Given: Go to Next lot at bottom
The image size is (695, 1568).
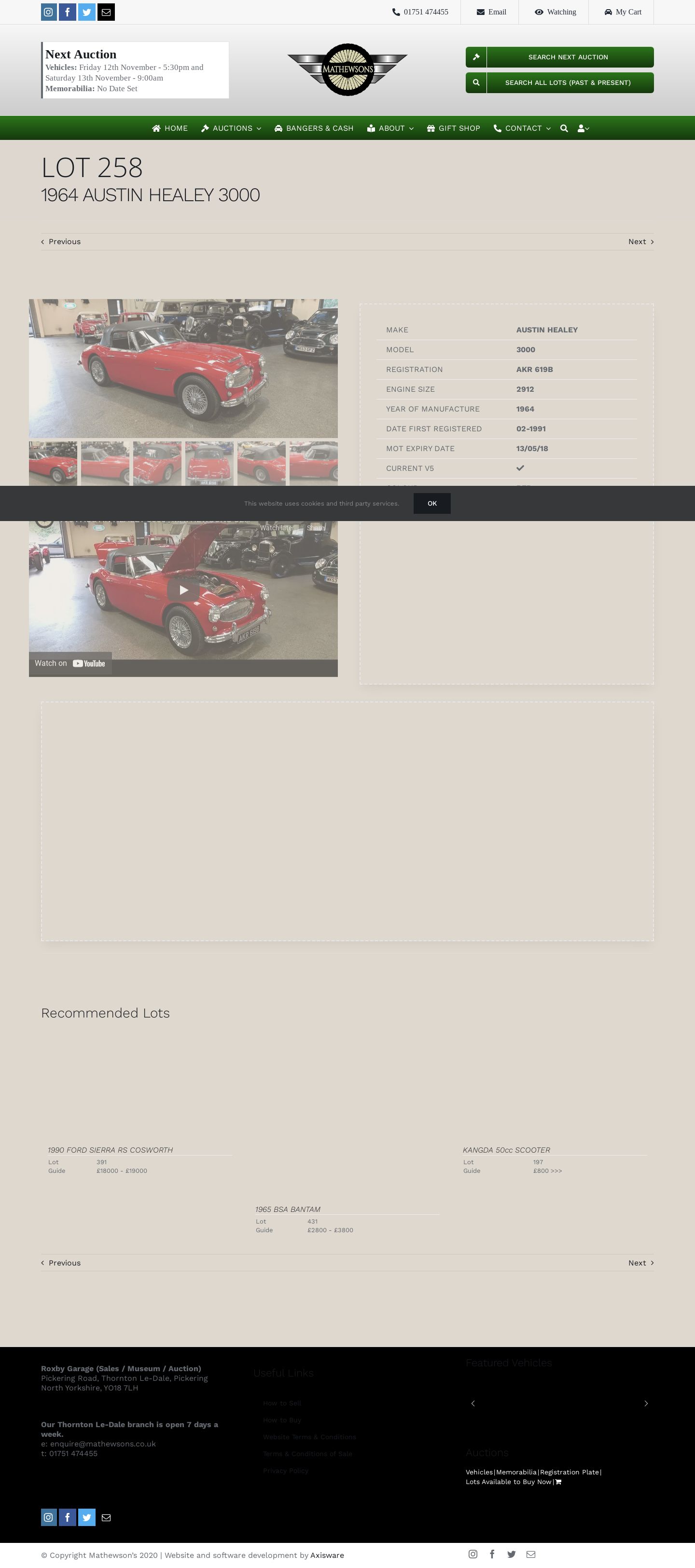Looking at the screenshot, I should click(x=641, y=1263).
